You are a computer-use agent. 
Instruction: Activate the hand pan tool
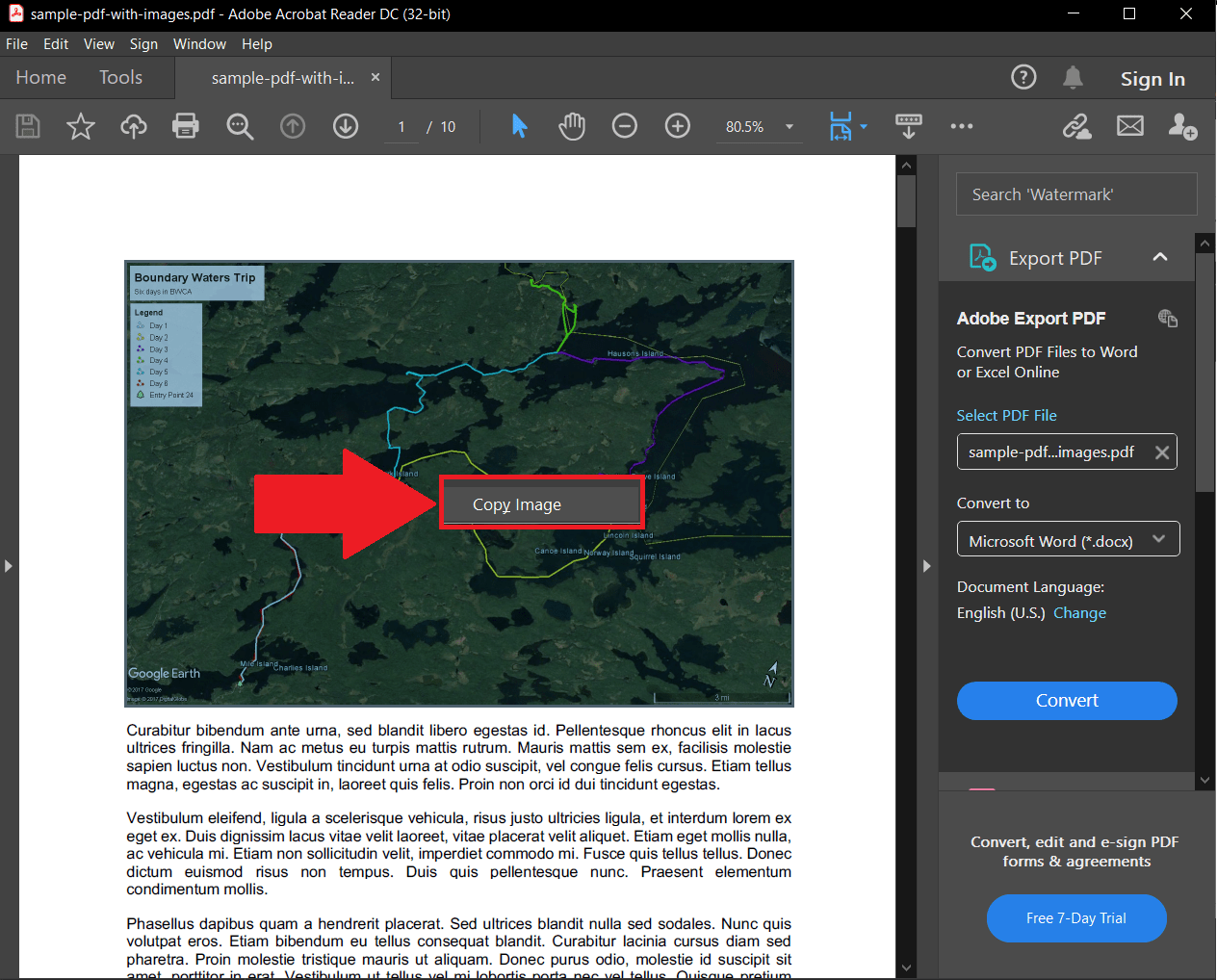point(572,126)
